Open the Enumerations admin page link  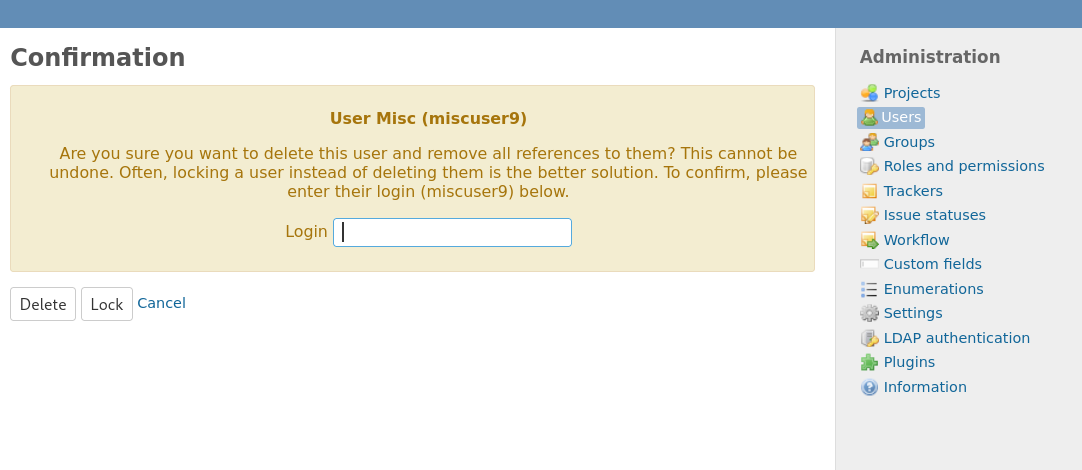[933, 289]
